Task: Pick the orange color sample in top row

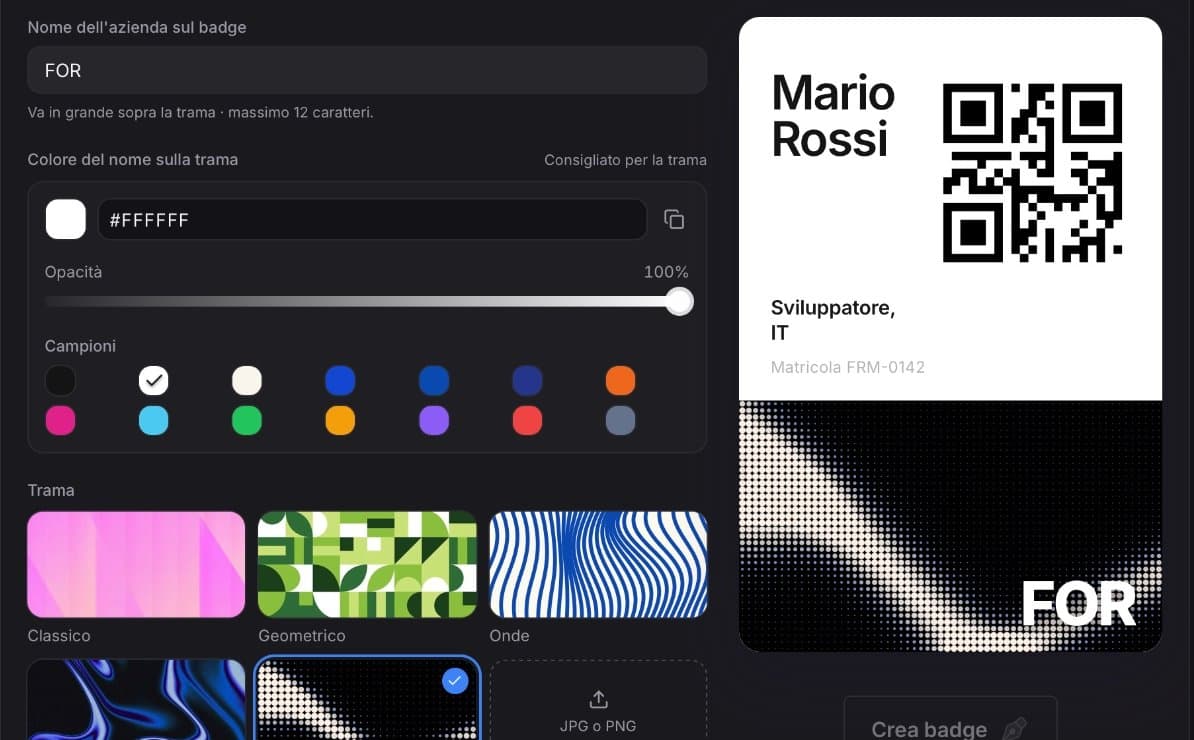Action: click(621, 381)
